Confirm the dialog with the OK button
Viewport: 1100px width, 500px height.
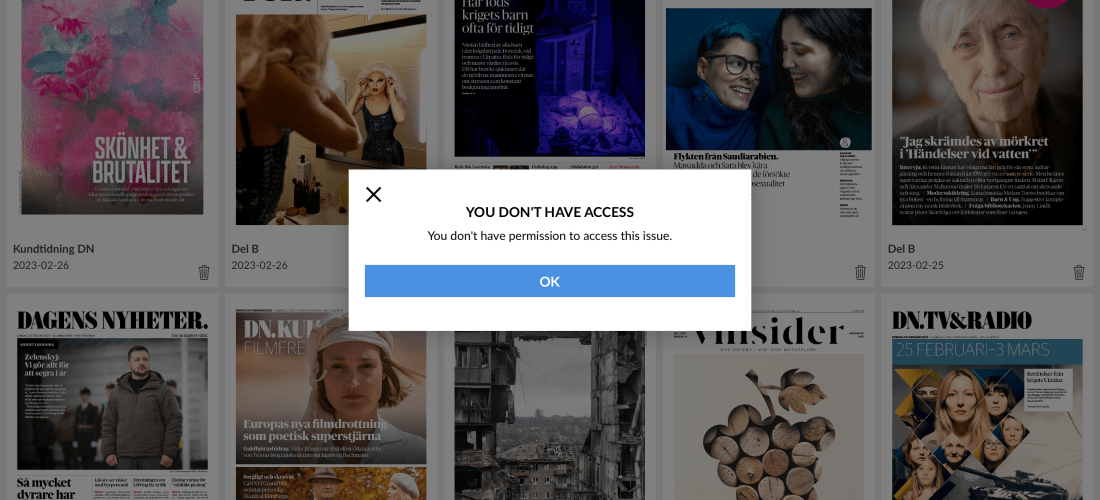click(x=549, y=281)
